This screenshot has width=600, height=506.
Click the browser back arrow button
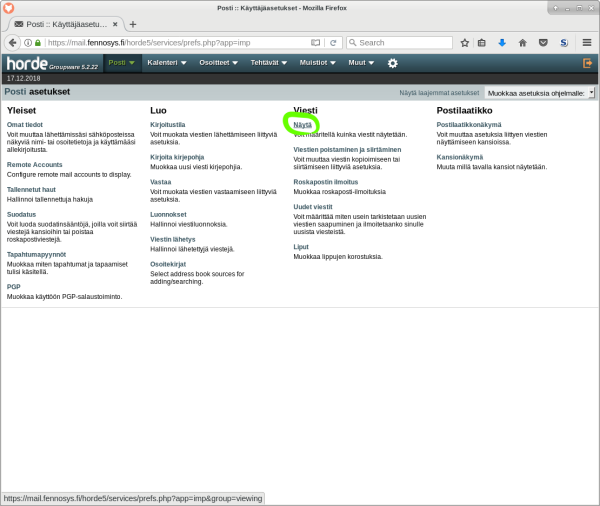tap(13, 43)
